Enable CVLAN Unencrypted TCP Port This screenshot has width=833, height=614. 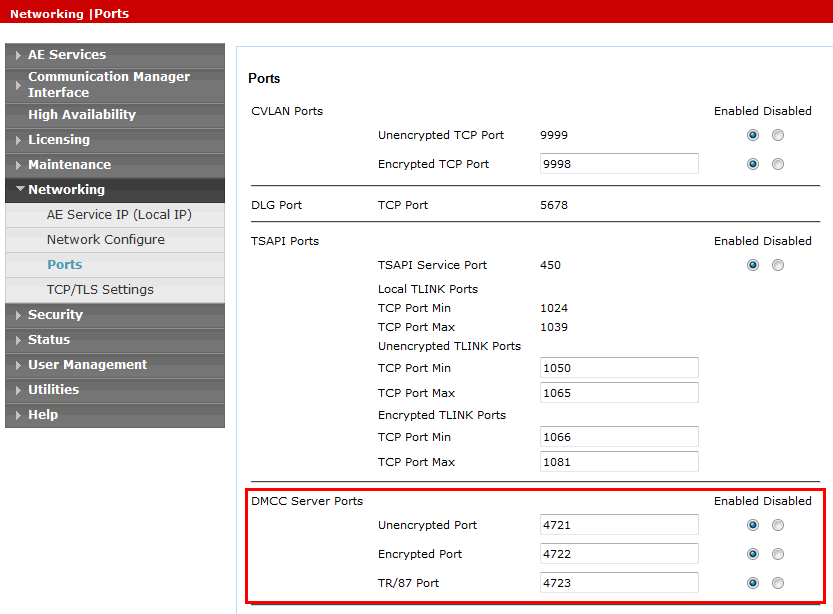(x=753, y=135)
